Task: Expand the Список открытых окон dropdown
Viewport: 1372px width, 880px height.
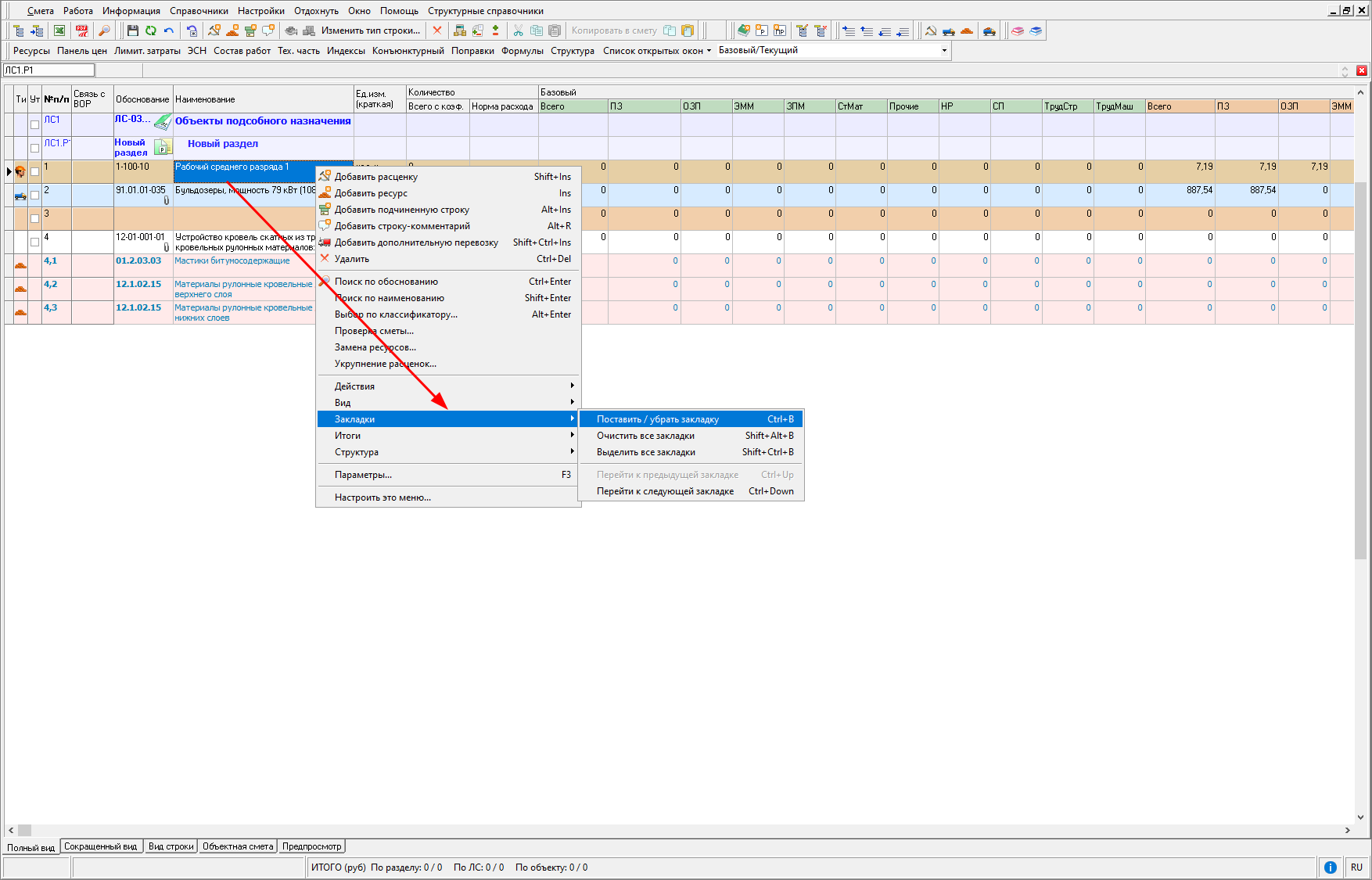Action: 656,51
